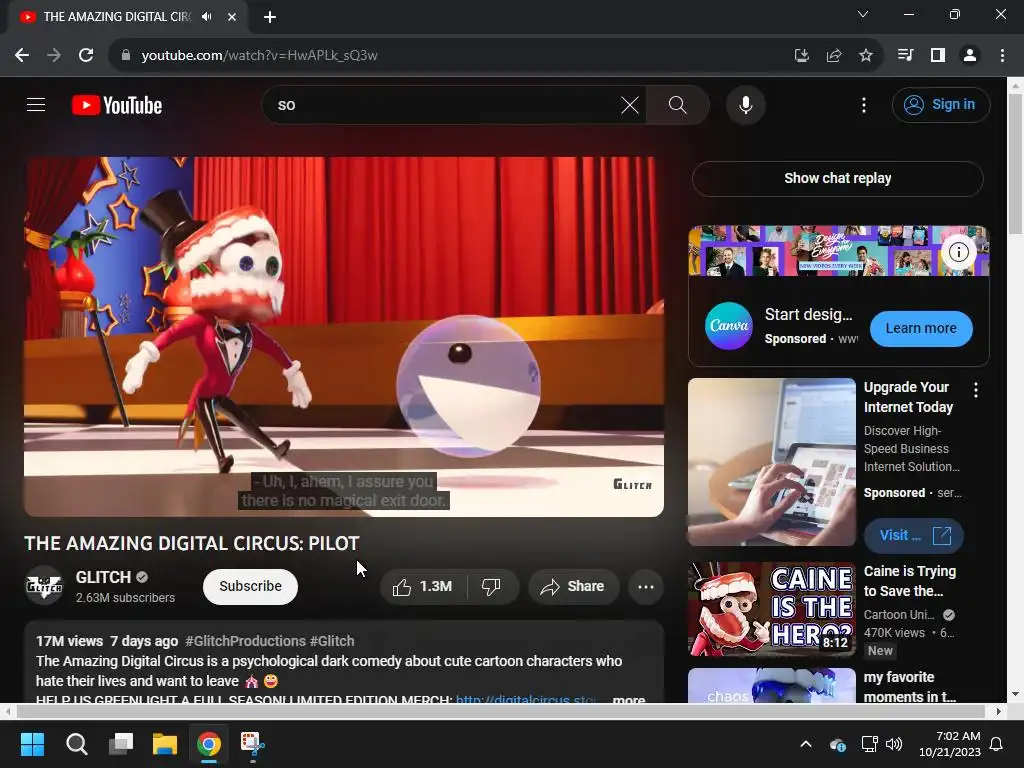Screen dimensions: 1024x768
Task: Start voice search with microphone icon
Action: 745,104
